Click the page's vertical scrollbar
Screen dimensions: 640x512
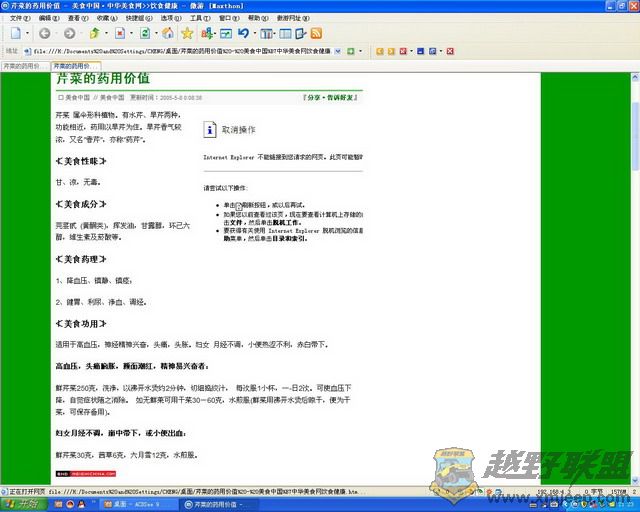(632, 250)
